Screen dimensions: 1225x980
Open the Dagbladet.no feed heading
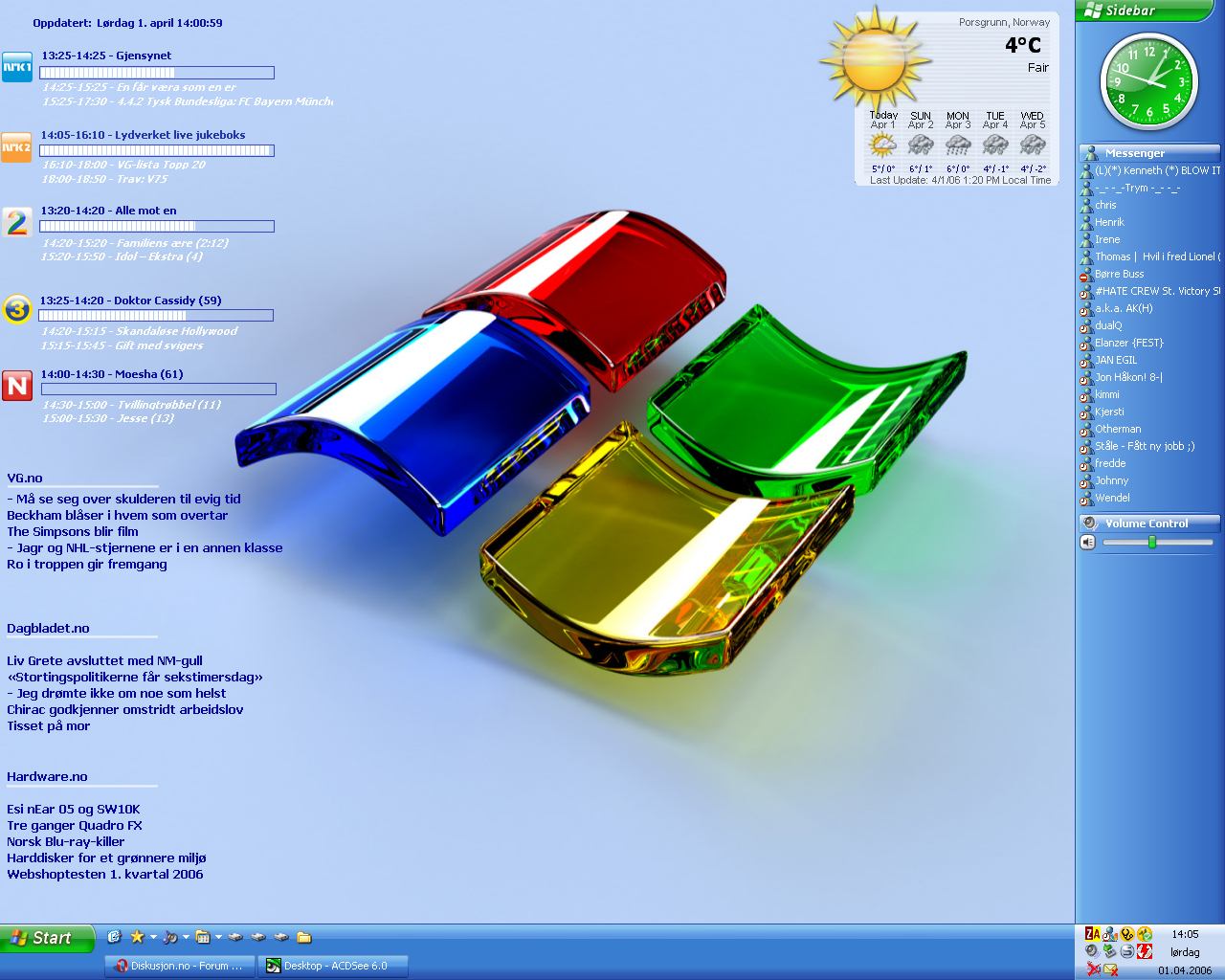coord(48,628)
